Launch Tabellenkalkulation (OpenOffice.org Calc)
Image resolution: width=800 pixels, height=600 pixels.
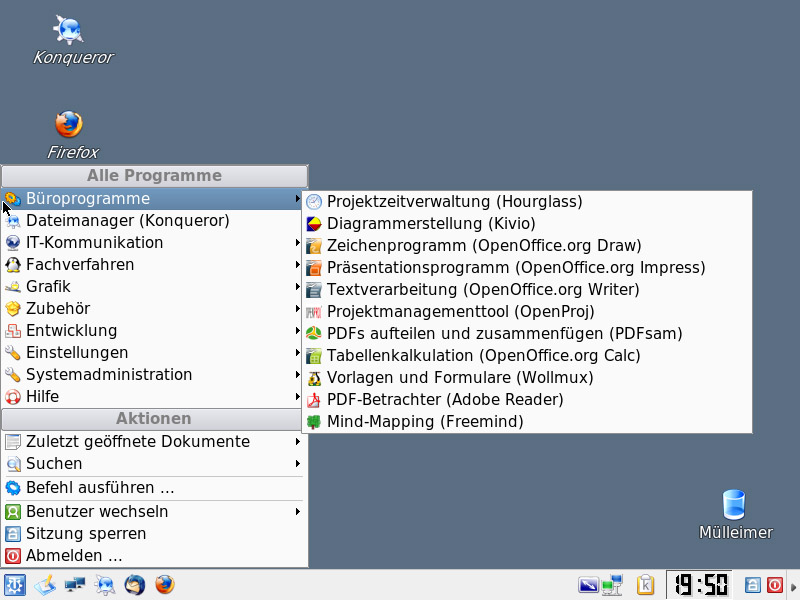[527, 355]
